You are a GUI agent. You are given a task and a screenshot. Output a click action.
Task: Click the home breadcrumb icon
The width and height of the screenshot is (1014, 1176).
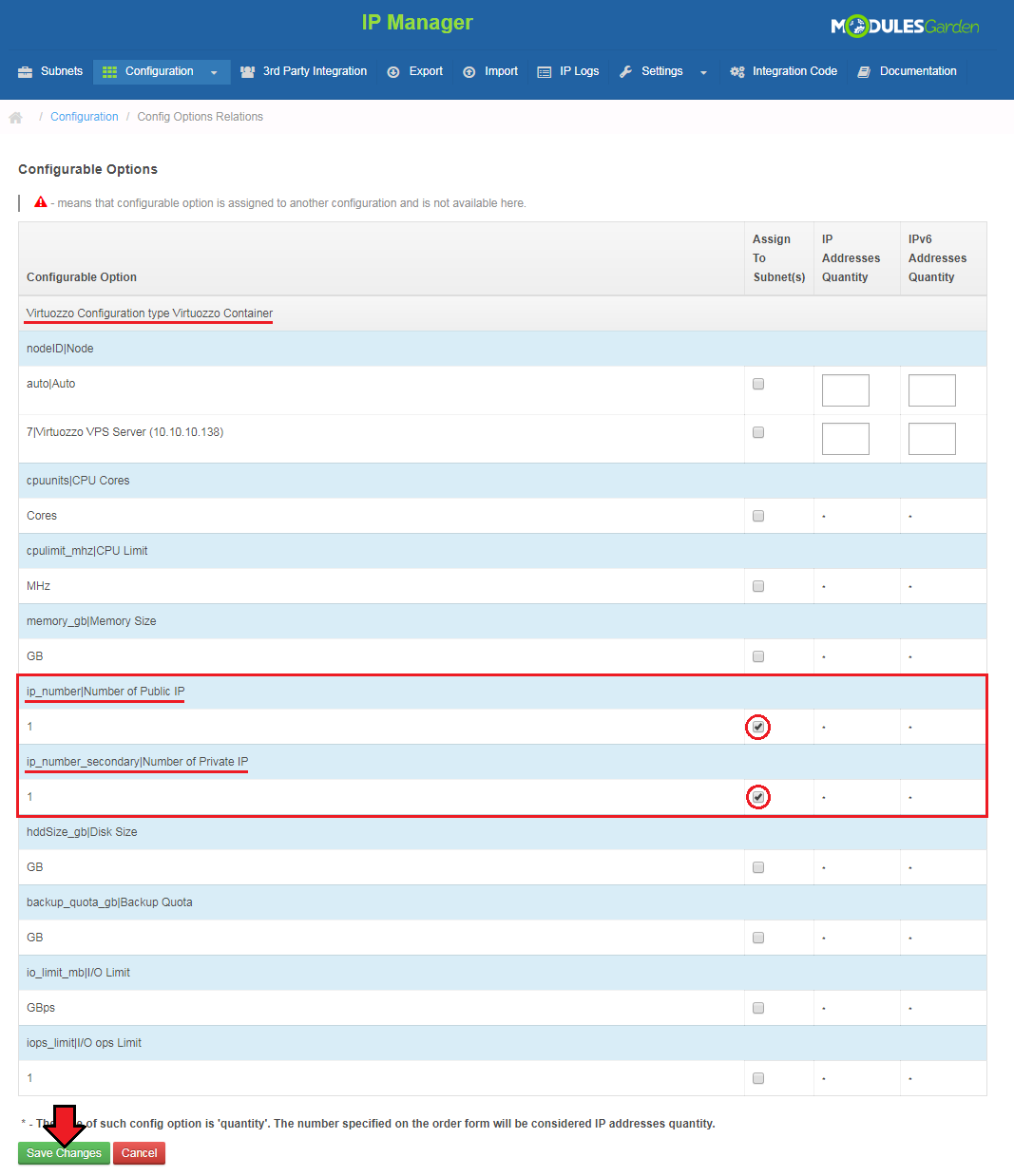pos(15,117)
